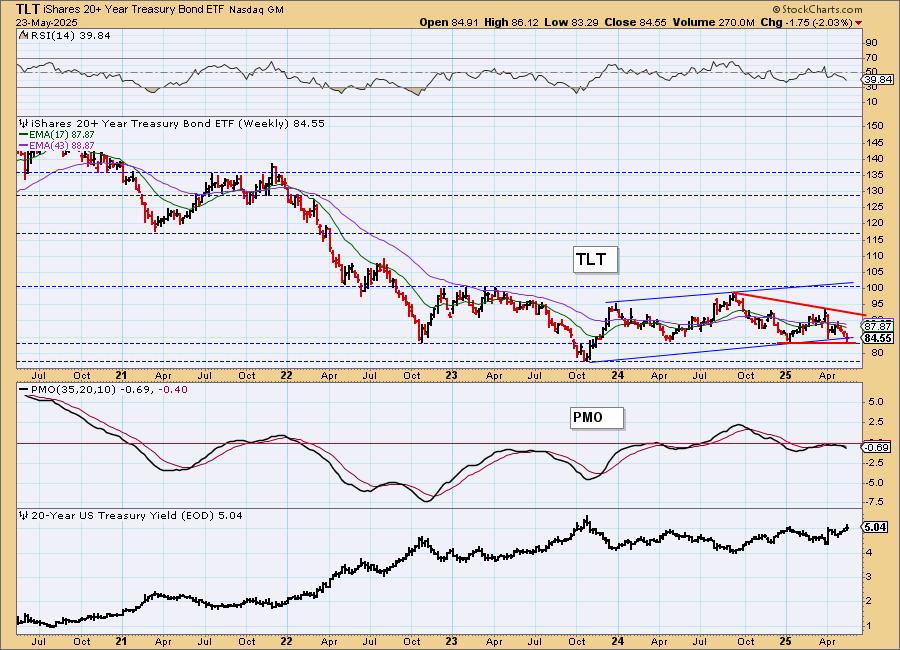Click the 'High 86.12' value
Viewport: 900px width, 650px height.
pos(511,22)
